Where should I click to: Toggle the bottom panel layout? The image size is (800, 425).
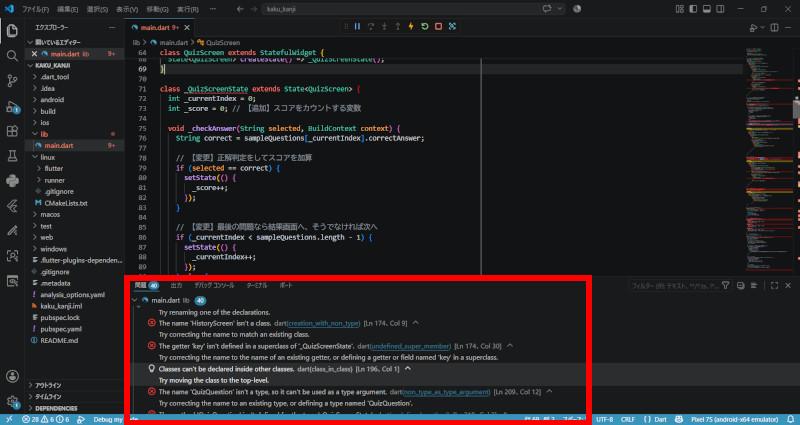[707, 9]
